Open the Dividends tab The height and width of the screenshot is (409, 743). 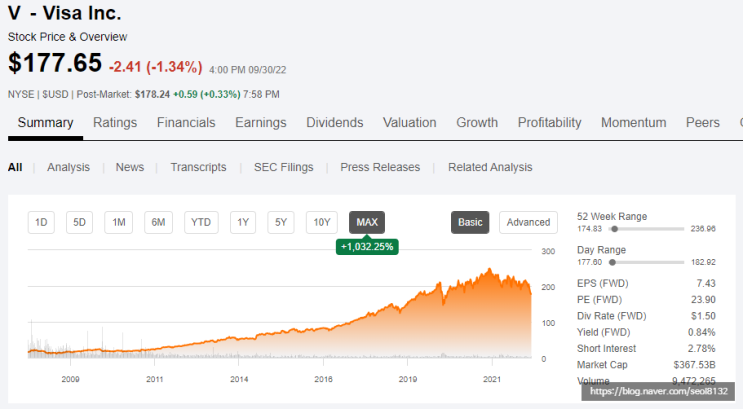pyautogui.click(x=335, y=123)
